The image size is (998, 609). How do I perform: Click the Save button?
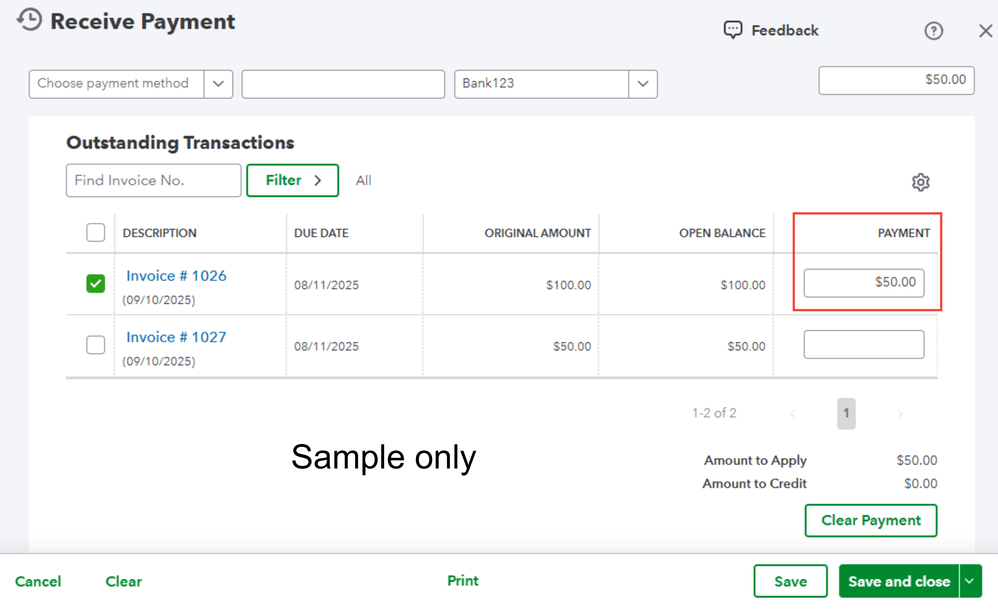tap(790, 581)
